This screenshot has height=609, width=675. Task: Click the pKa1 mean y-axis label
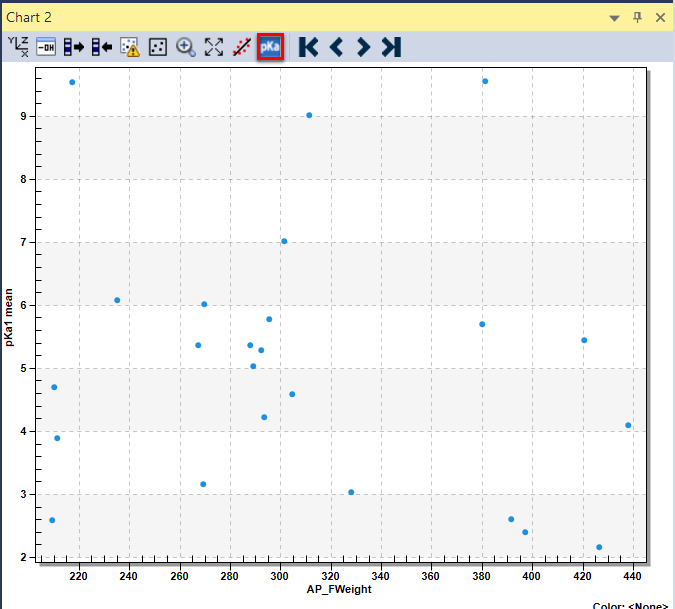9,317
